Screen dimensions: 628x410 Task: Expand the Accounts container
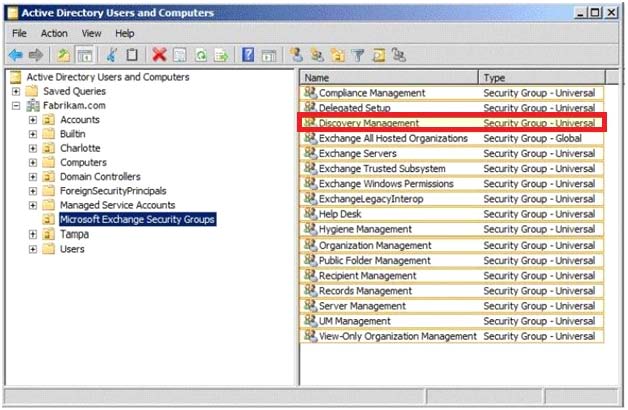pos(33,120)
